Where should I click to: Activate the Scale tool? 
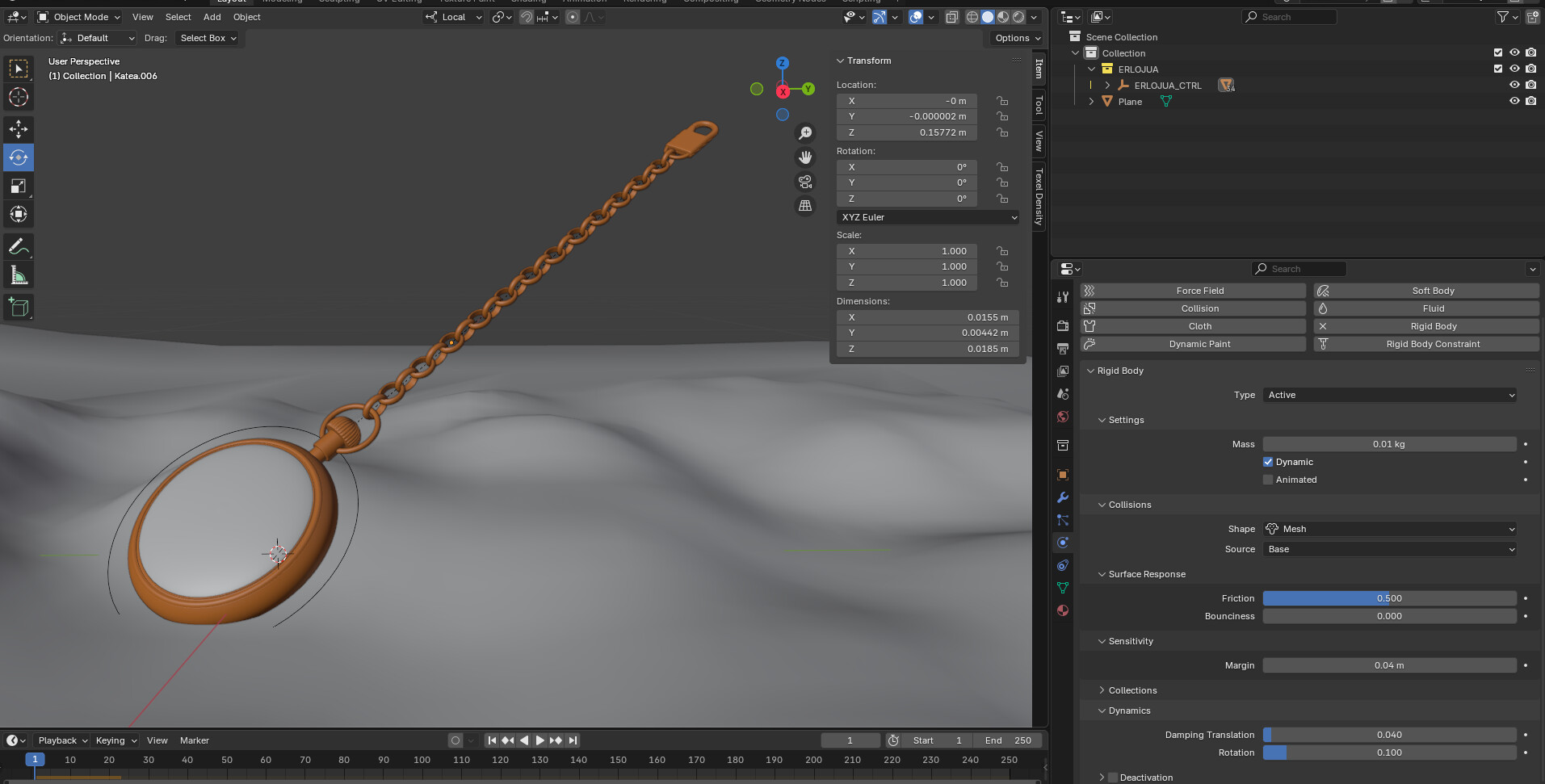pos(19,187)
